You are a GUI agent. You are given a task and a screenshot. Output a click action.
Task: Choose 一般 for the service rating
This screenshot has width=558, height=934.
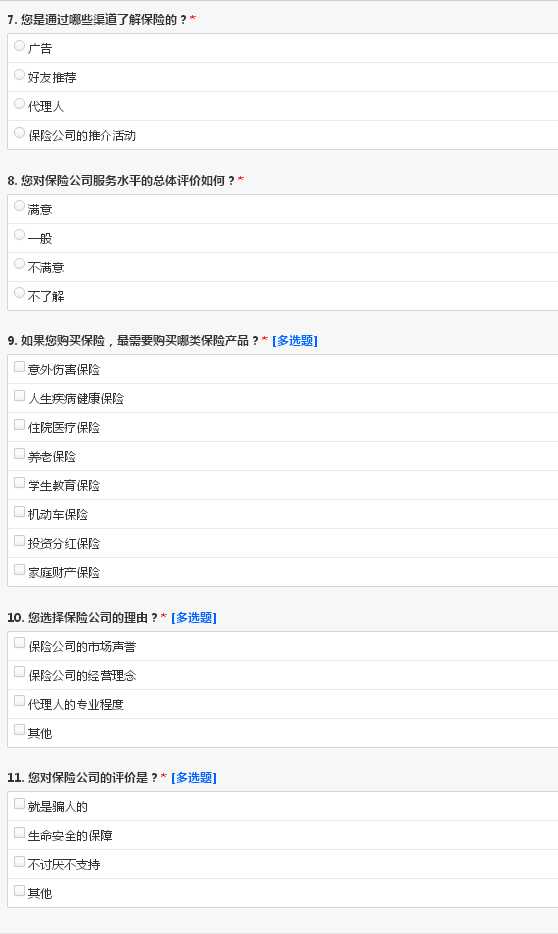(20, 235)
